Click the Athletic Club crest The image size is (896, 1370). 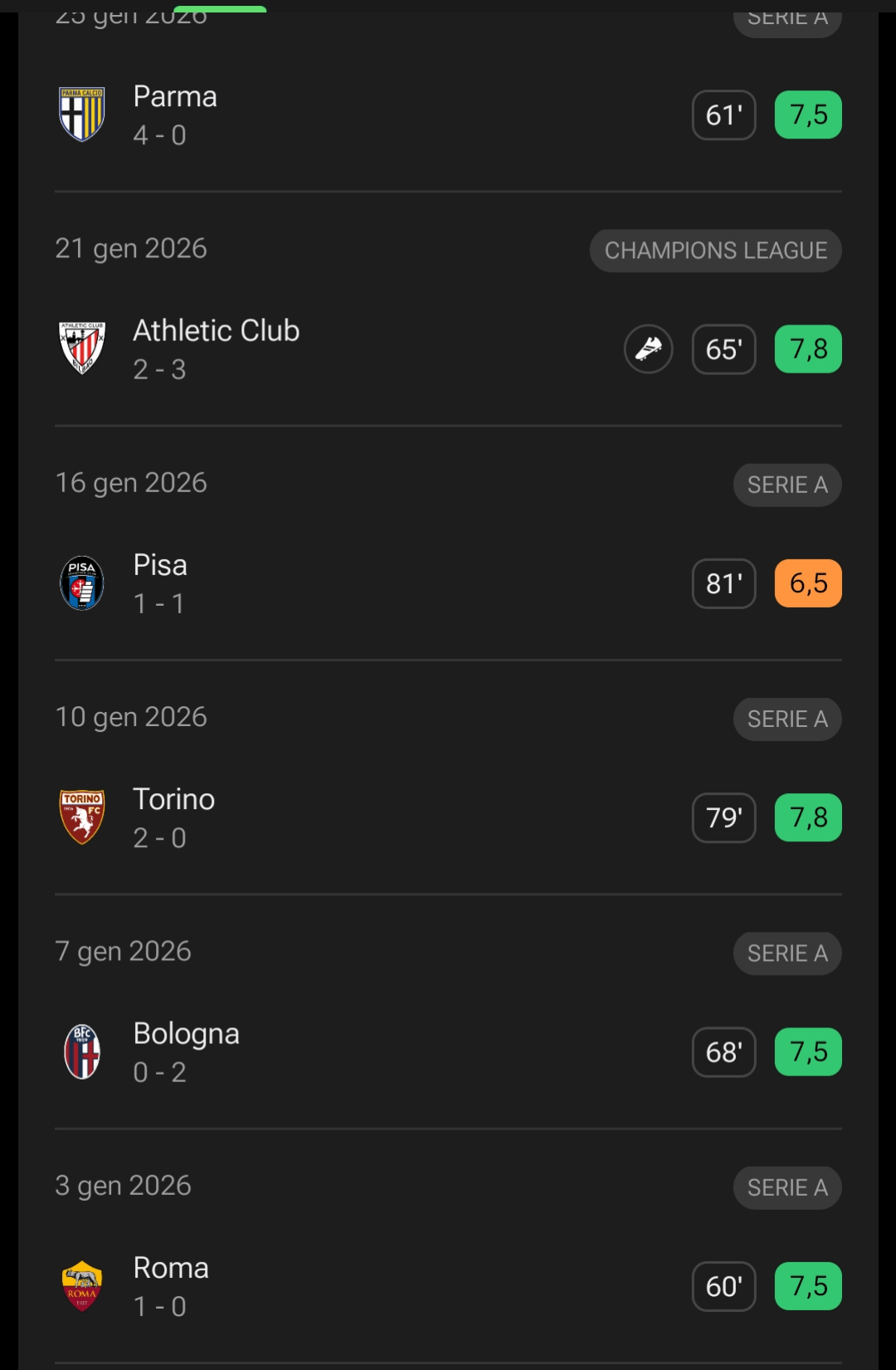click(x=82, y=349)
